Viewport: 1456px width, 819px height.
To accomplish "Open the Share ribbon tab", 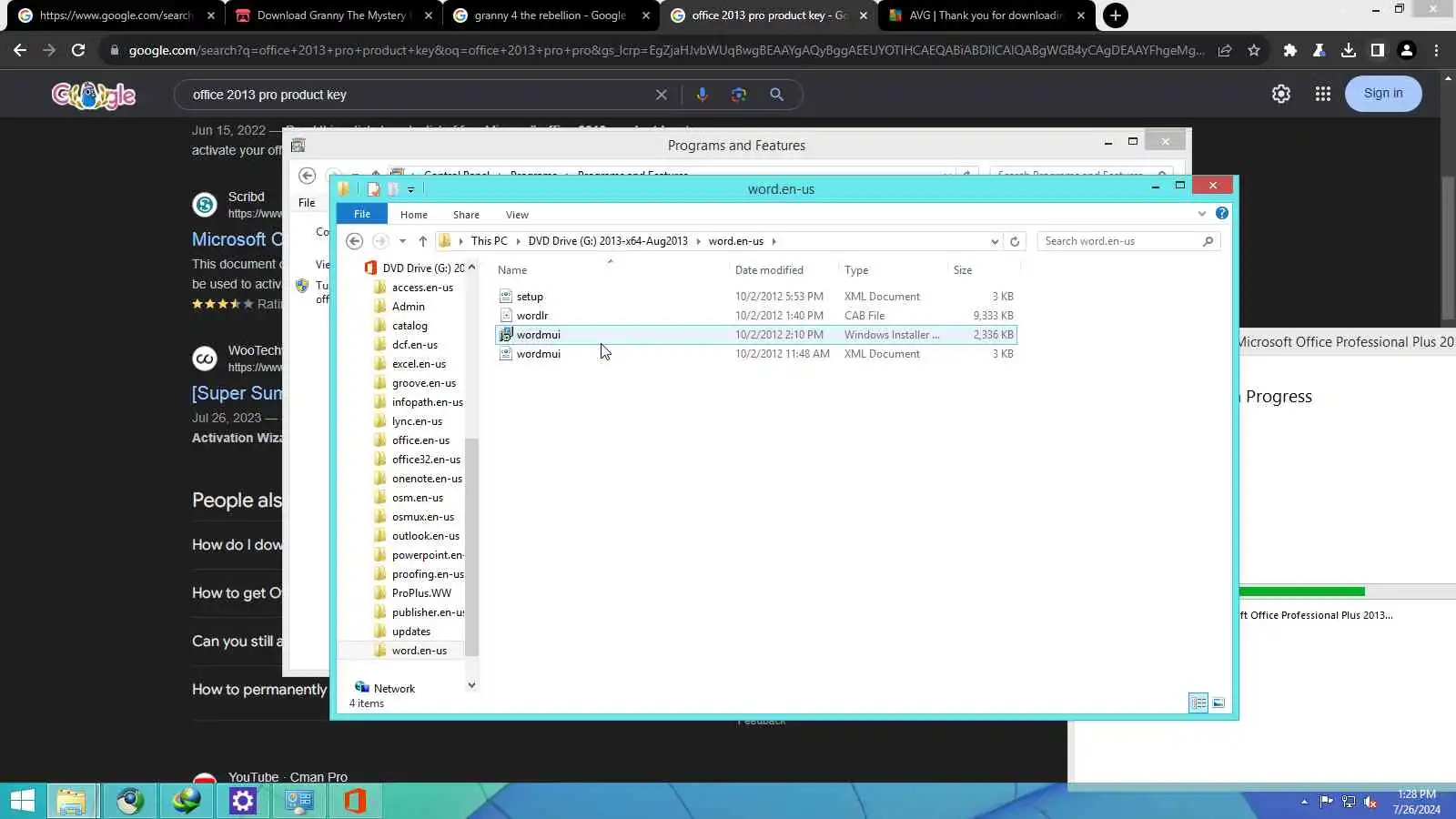I will (466, 215).
